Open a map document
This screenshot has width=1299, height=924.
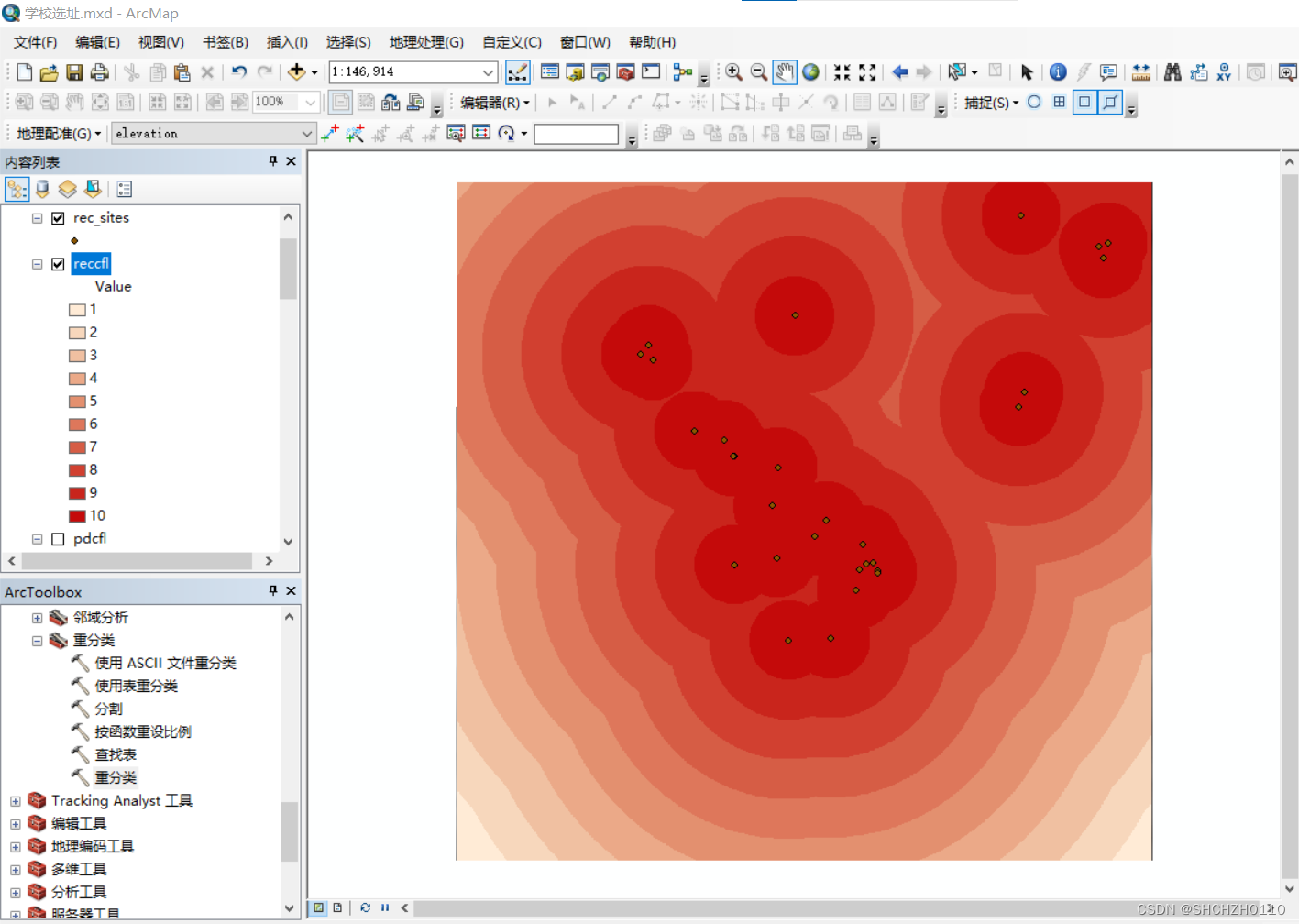pos(50,72)
